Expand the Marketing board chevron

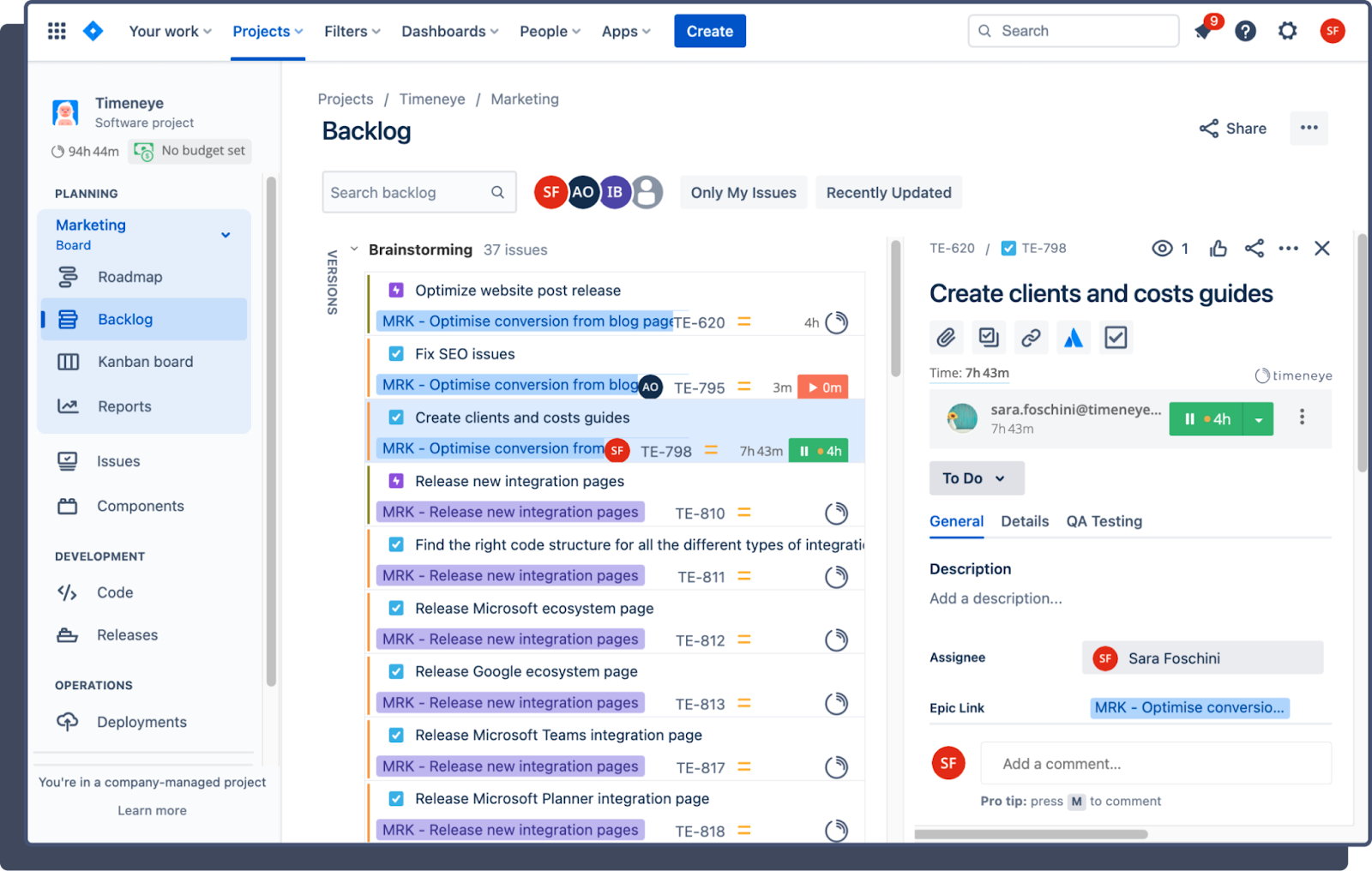226,235
